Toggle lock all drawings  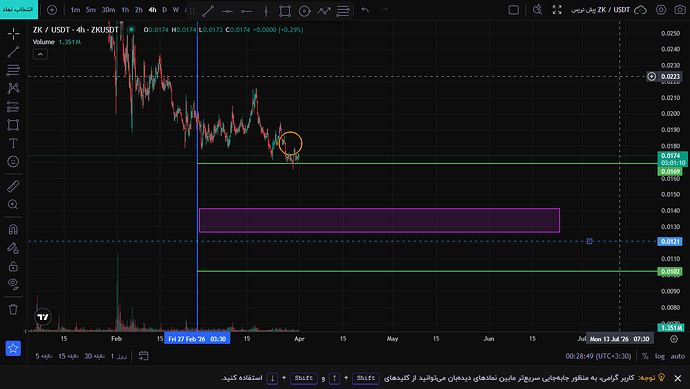pos(13,266)
